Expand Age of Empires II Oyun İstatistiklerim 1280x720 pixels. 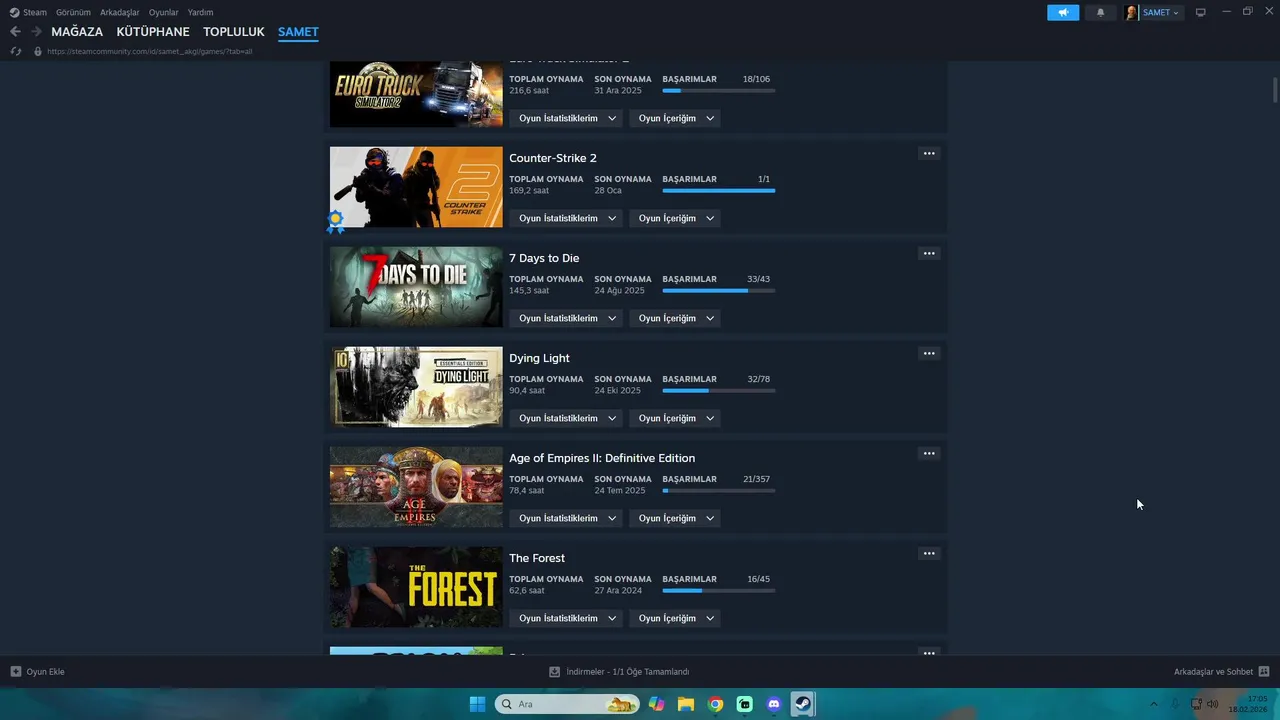click(566, 518)
